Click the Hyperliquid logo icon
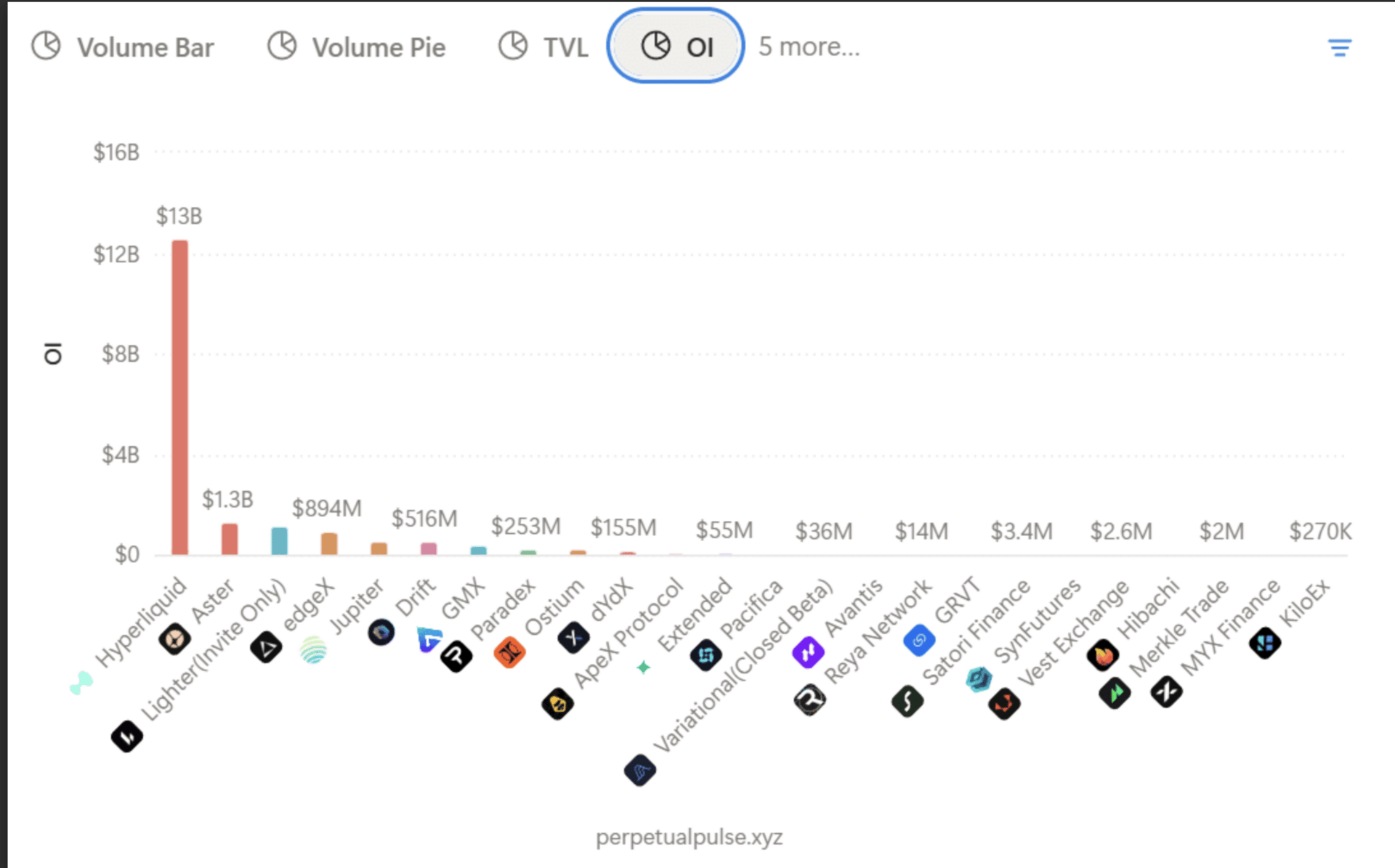 [81, 683]
